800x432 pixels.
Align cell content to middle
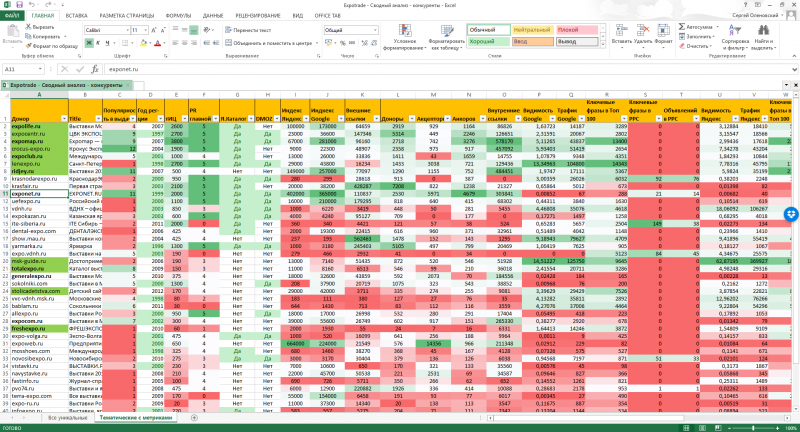click(184, 30)
